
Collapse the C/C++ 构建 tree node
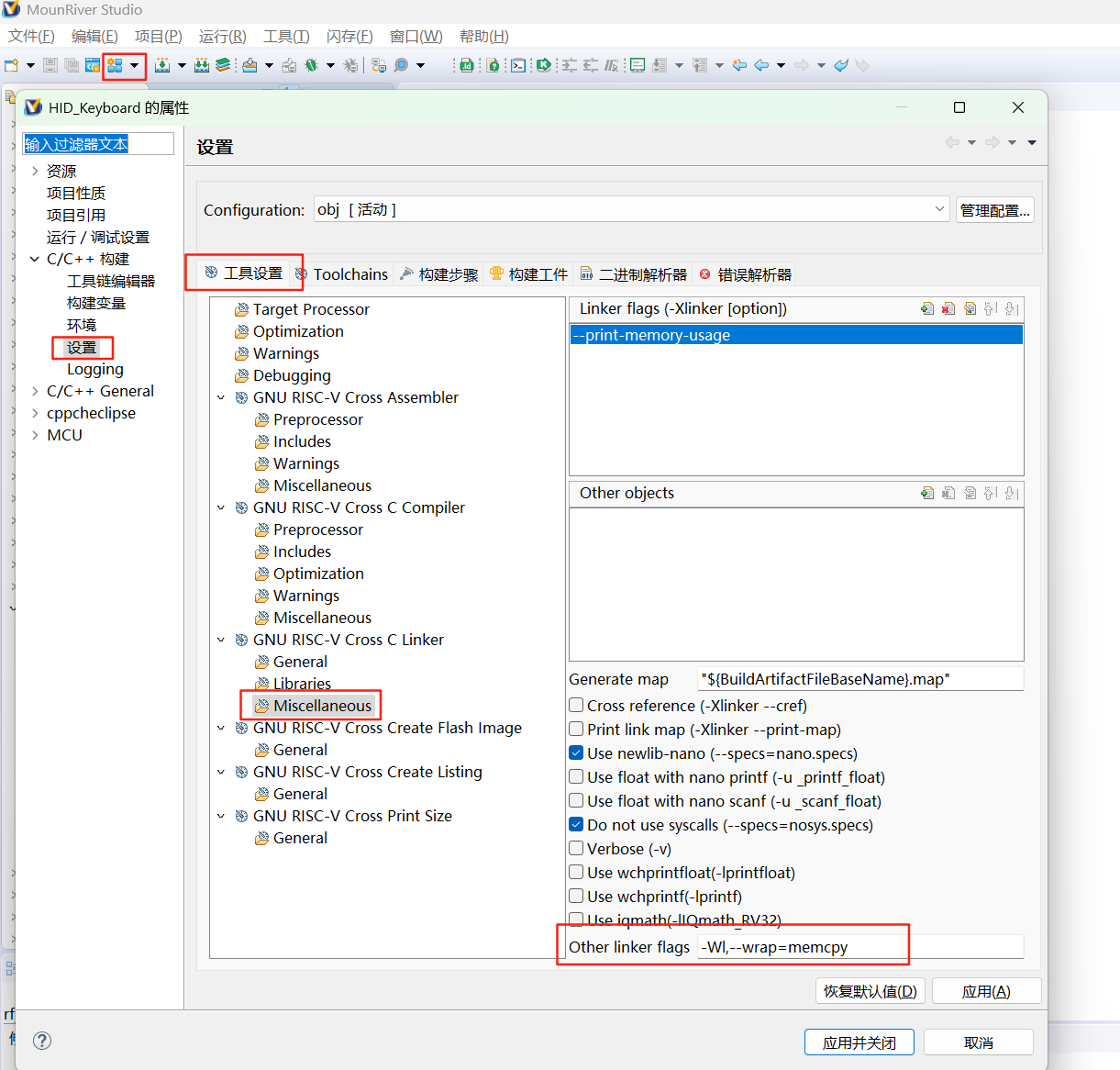pos(35,259)
